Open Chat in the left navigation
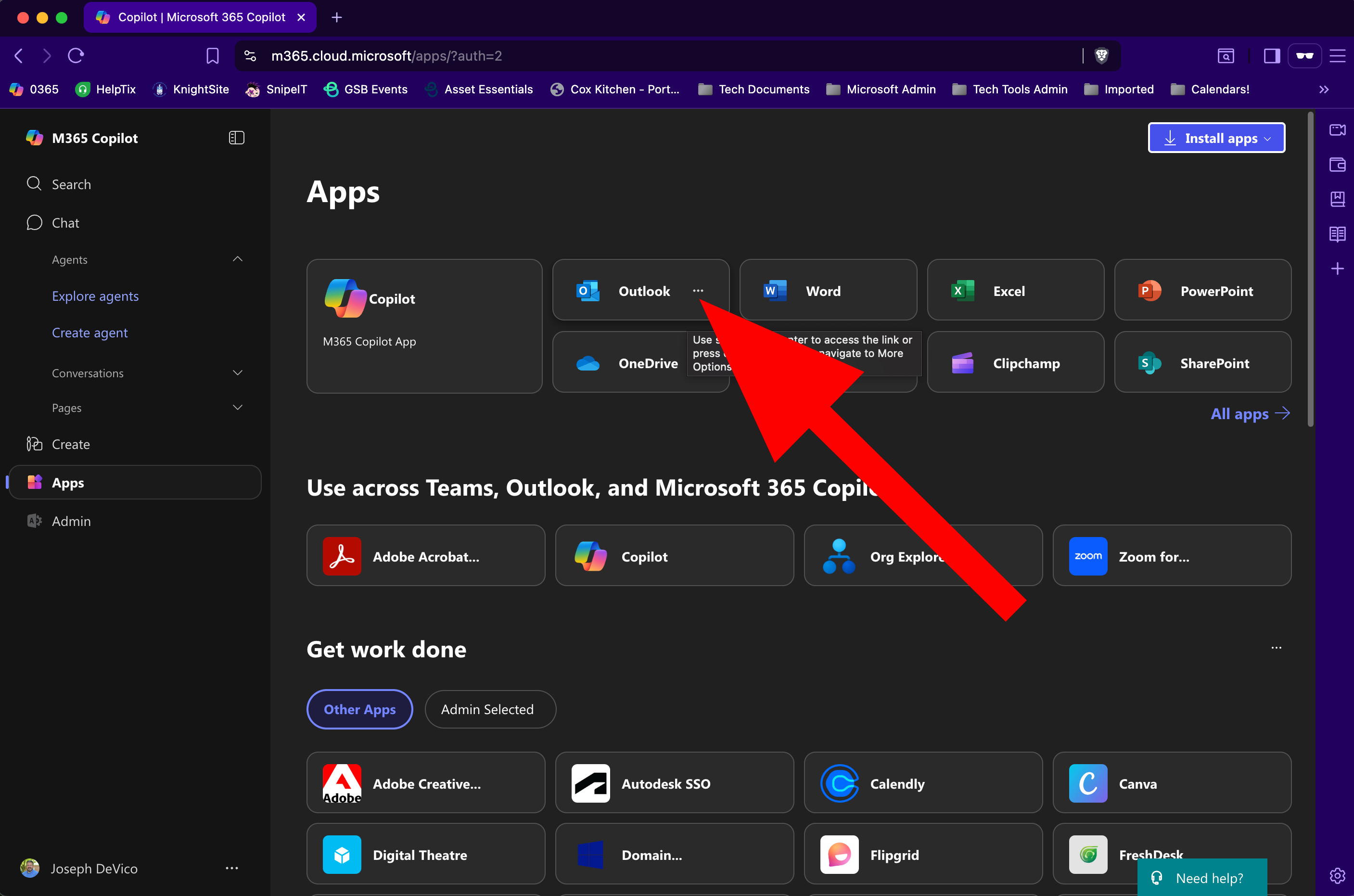 click(x=65, y=223)
